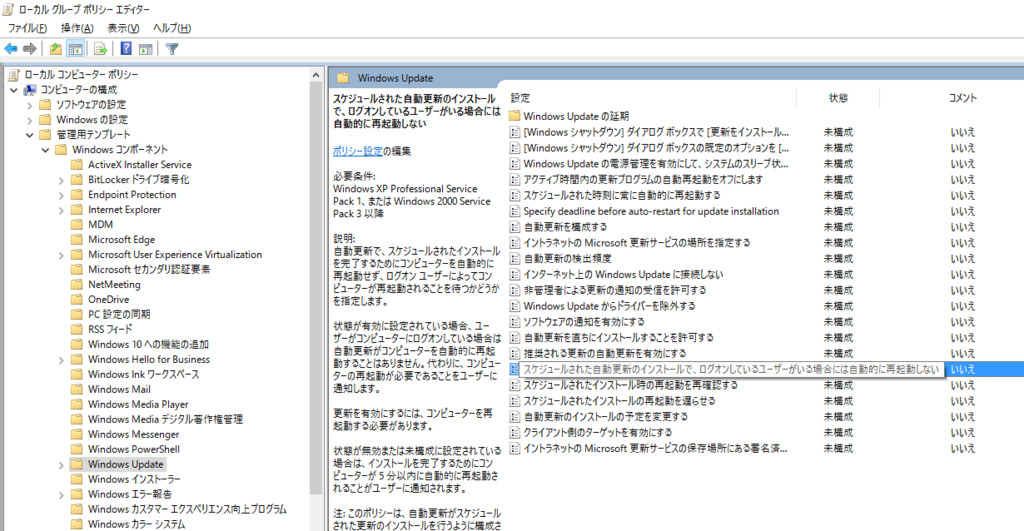Toggle the Show/Hide action pane icon
The width and height of the screenshot is (1024, 531).
pyautogui.click(x=146, y=49)
